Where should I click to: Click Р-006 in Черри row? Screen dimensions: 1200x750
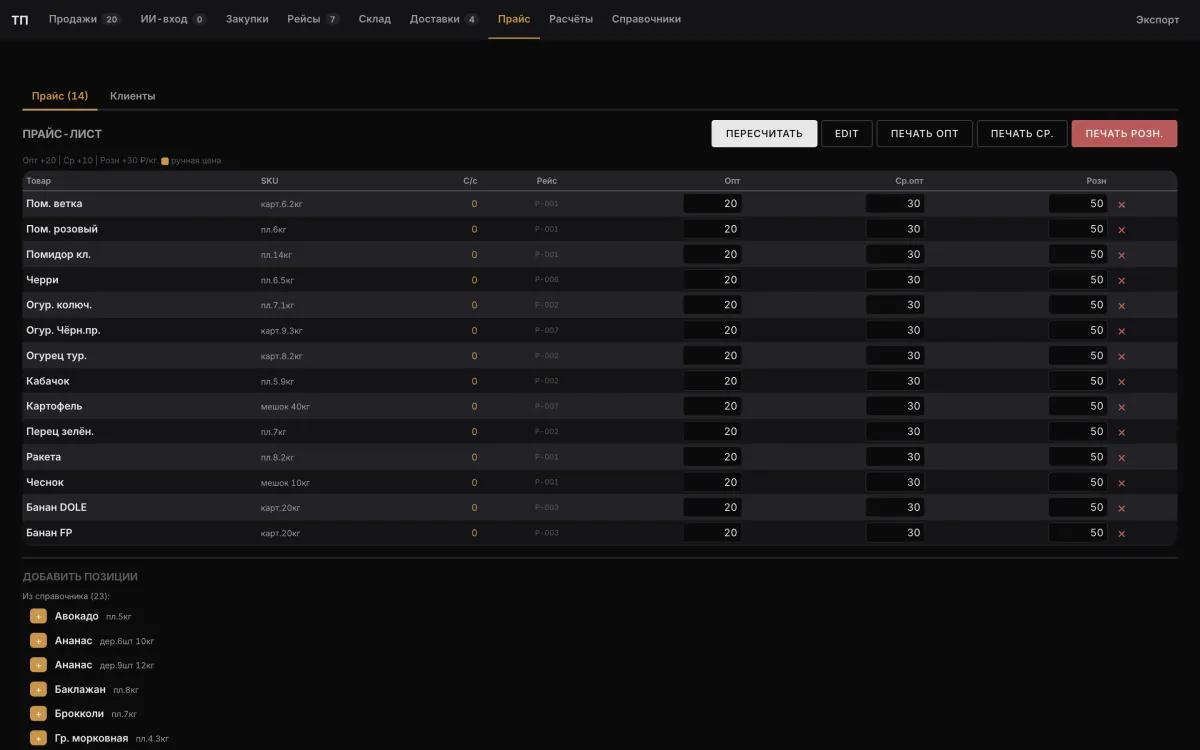tap(547, 280)
